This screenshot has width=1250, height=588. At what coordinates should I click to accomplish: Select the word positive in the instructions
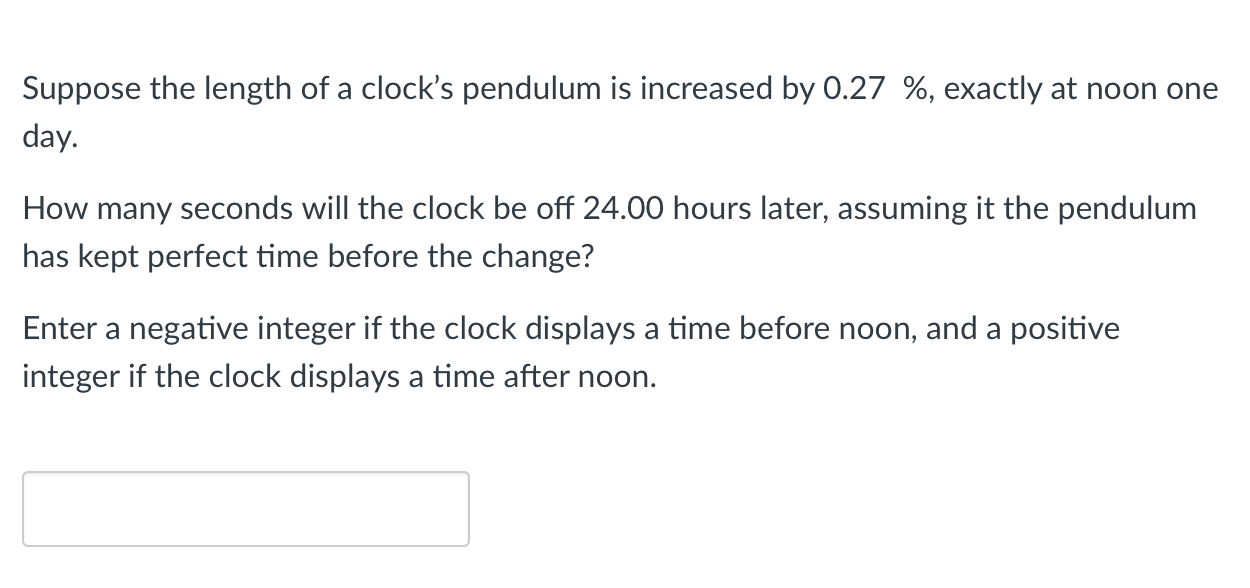[x=1068, y=328]
